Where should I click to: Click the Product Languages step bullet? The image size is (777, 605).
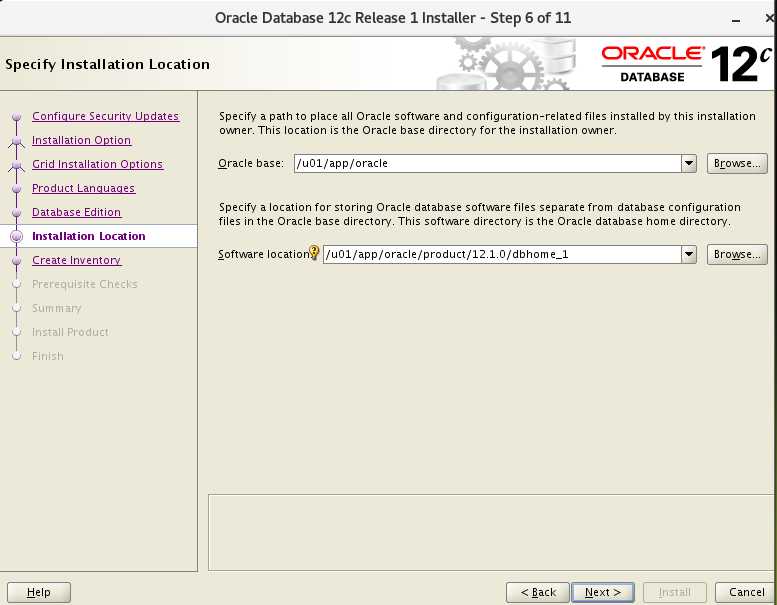[x=16, y=189]
